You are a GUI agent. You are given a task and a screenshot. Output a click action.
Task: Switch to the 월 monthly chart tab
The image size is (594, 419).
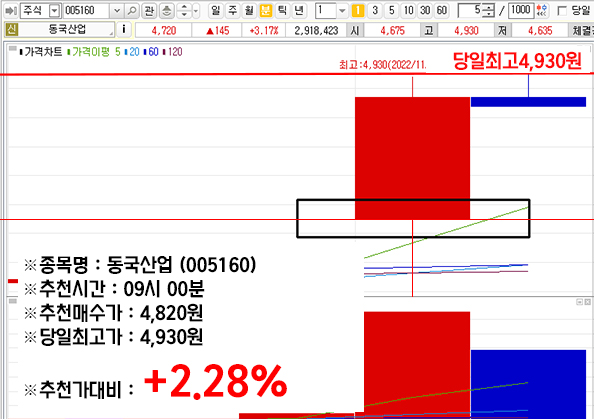point(249,11)
